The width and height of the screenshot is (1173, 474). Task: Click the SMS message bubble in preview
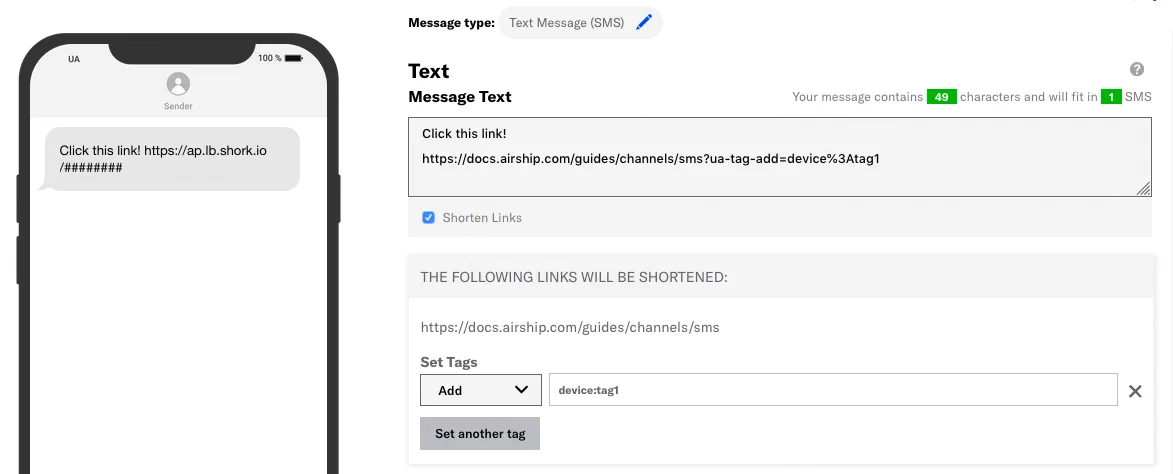coord(172,159)
